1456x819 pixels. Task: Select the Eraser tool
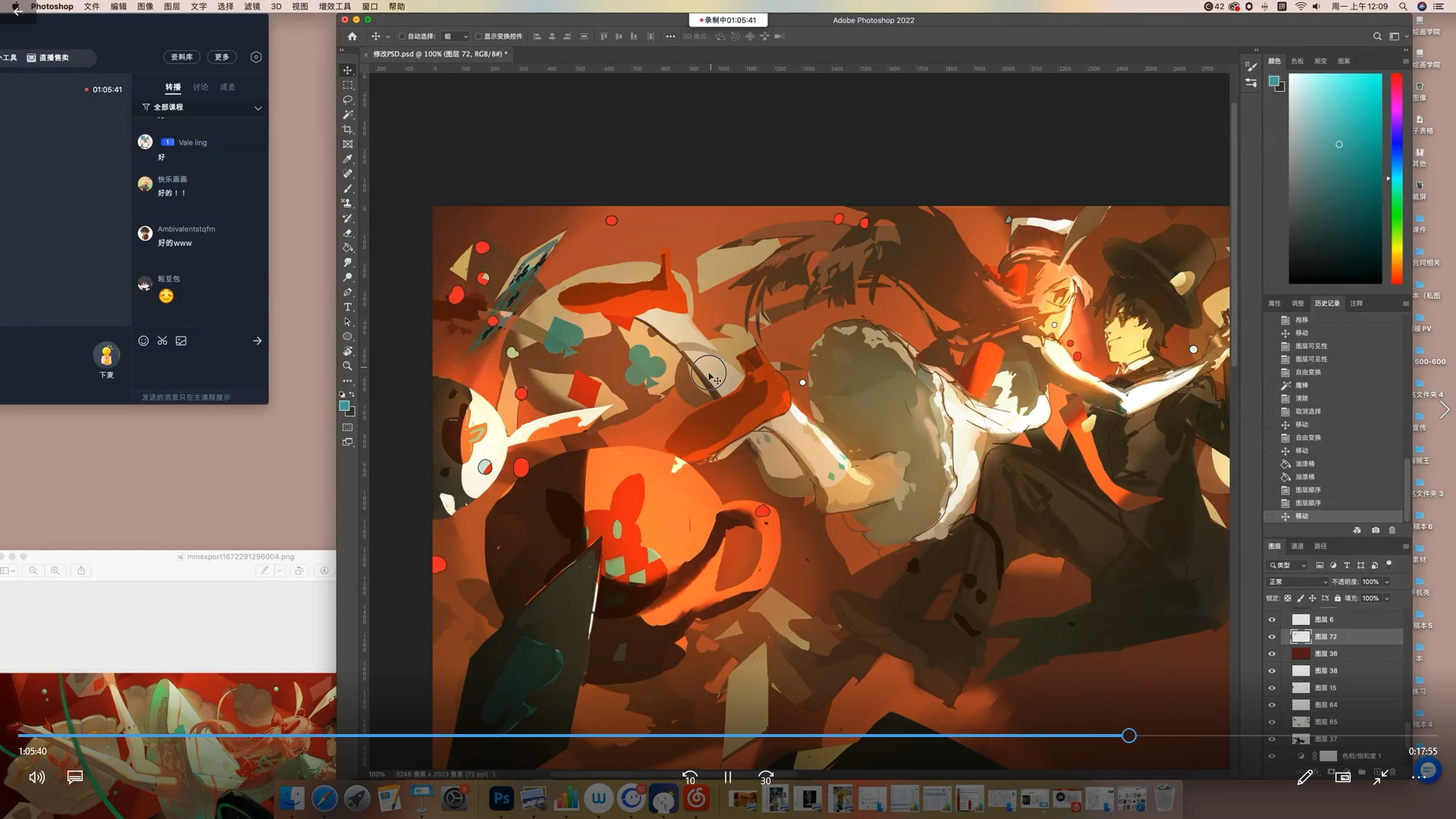click(x=348, y=233)
